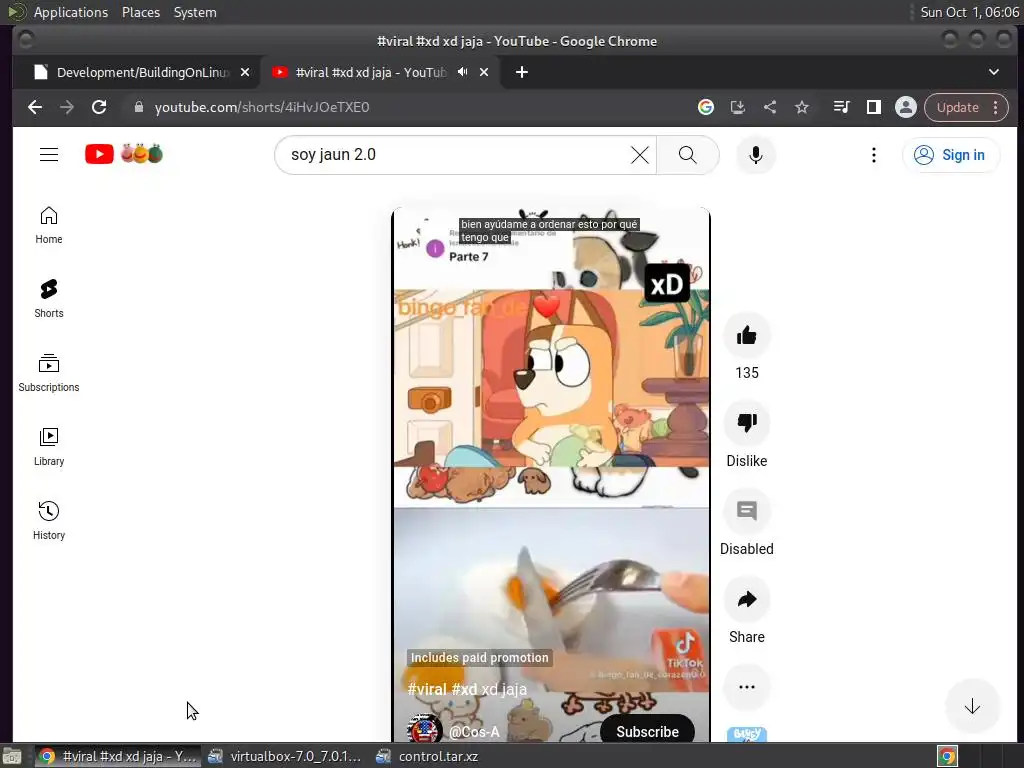This screenshot has height=768, width=1024.
Task: Click Chrome taskbar window entry
Action: (118, 756)
